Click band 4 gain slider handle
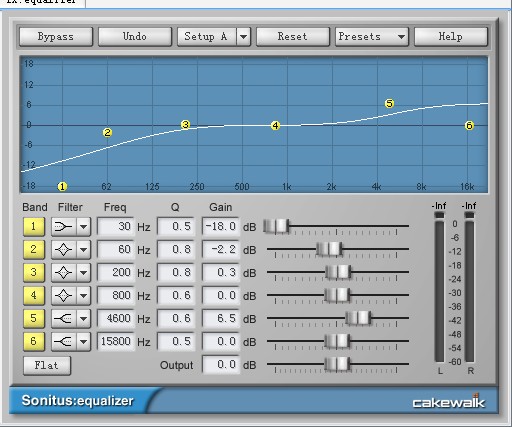This screenshot has height=427, width=512. tap(337, 295)
